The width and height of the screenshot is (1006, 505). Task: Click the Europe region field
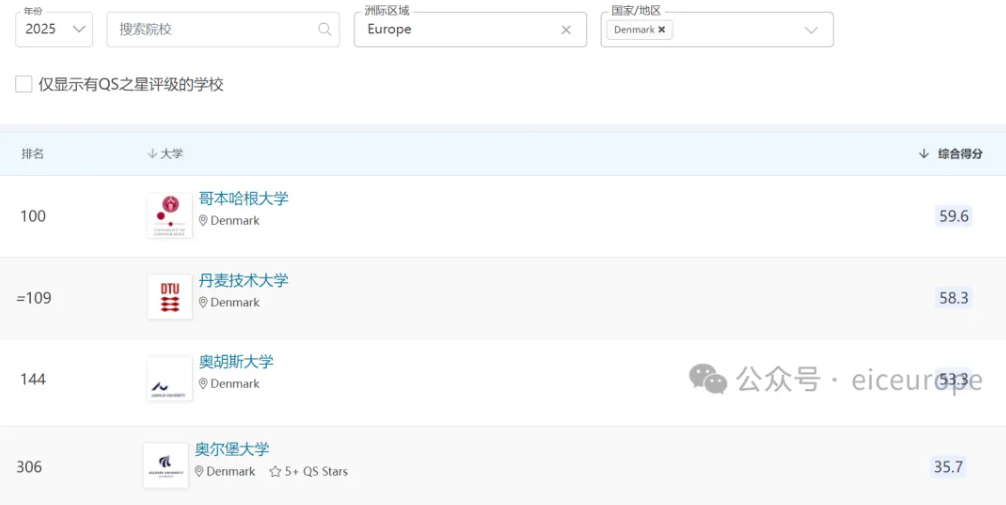point(470,30)
